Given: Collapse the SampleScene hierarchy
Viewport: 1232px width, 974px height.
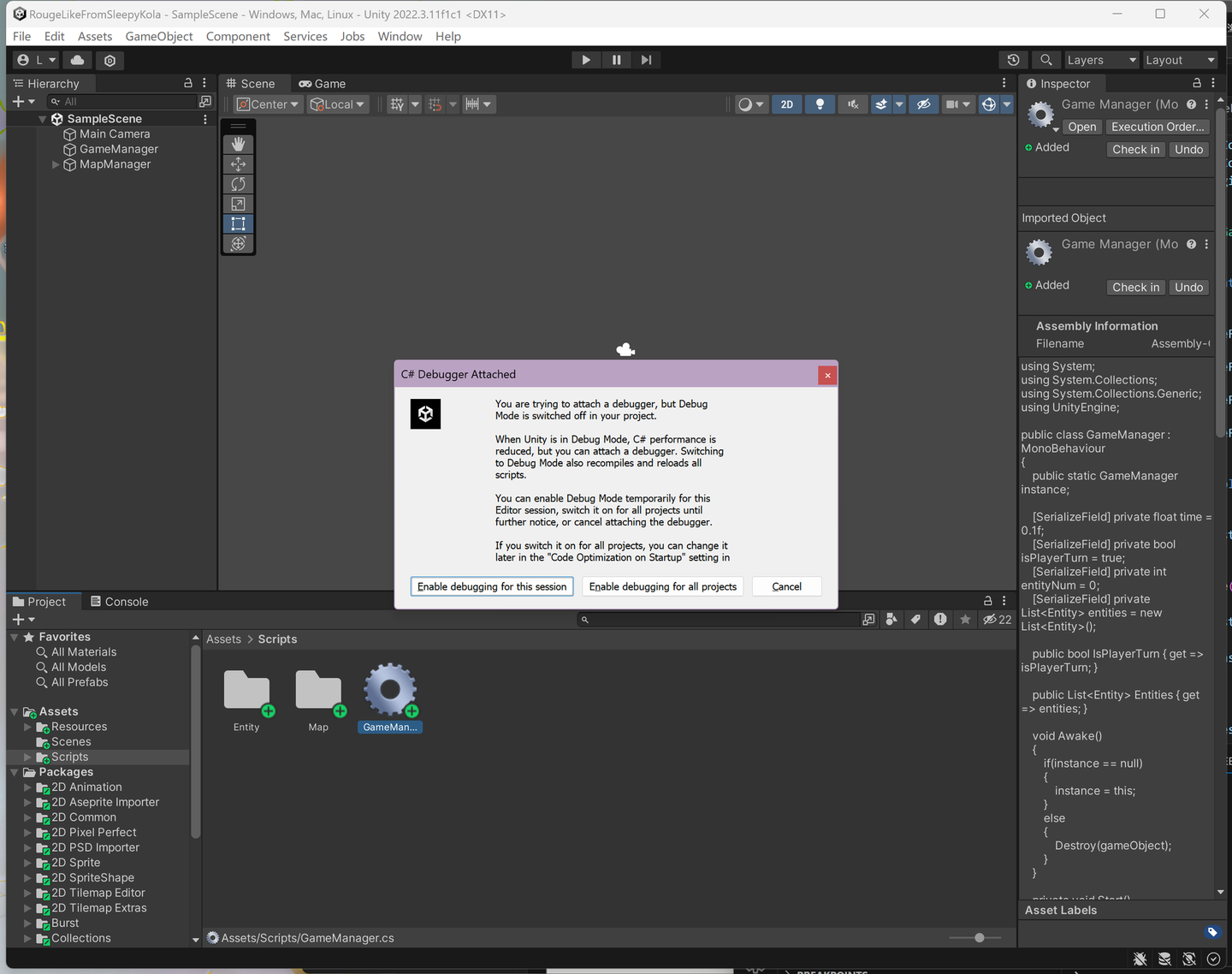Looking at the screenshot, I should (42, 118).
